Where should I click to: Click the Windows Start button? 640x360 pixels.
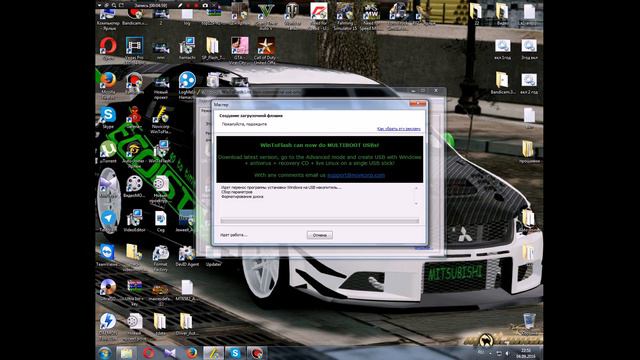(x=105, y=353)
